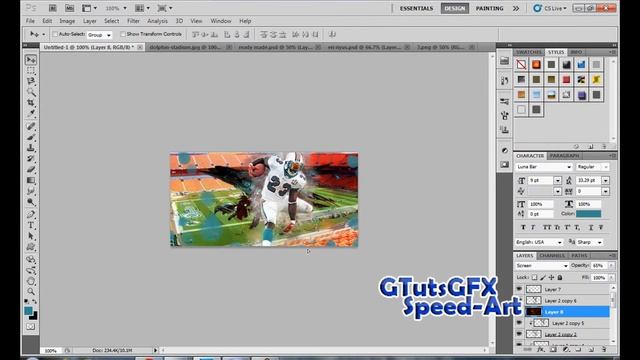Screen dimensions: 640x360
Task: Select the Dodge tool
Action: click(31, 202)
